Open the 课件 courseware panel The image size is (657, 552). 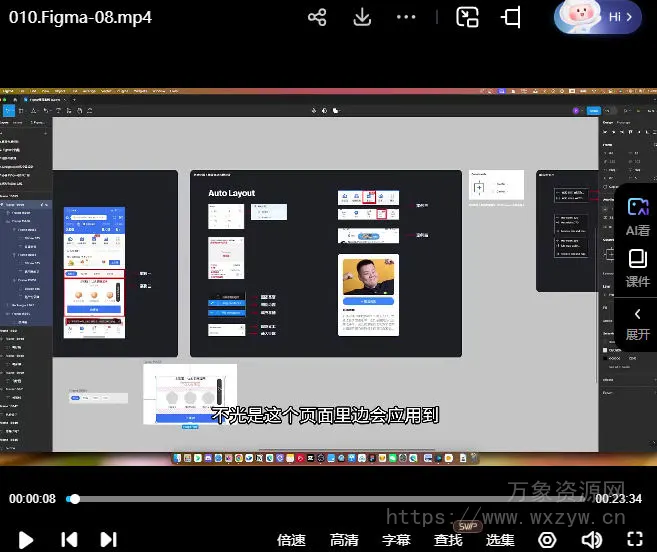[x=638, y=268]
